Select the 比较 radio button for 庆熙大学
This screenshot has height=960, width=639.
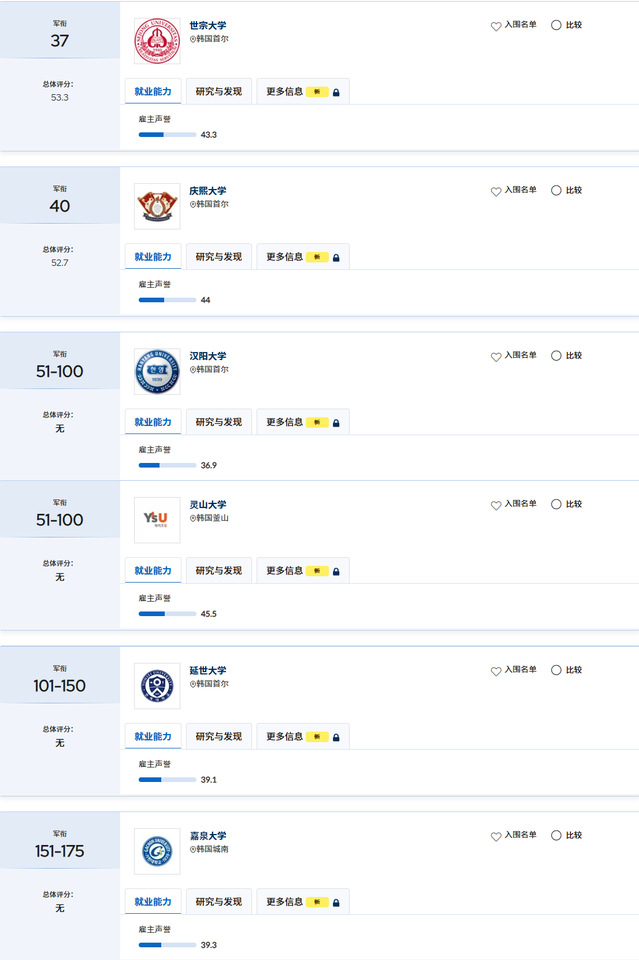pyautogui.click(x=556, y=191)
